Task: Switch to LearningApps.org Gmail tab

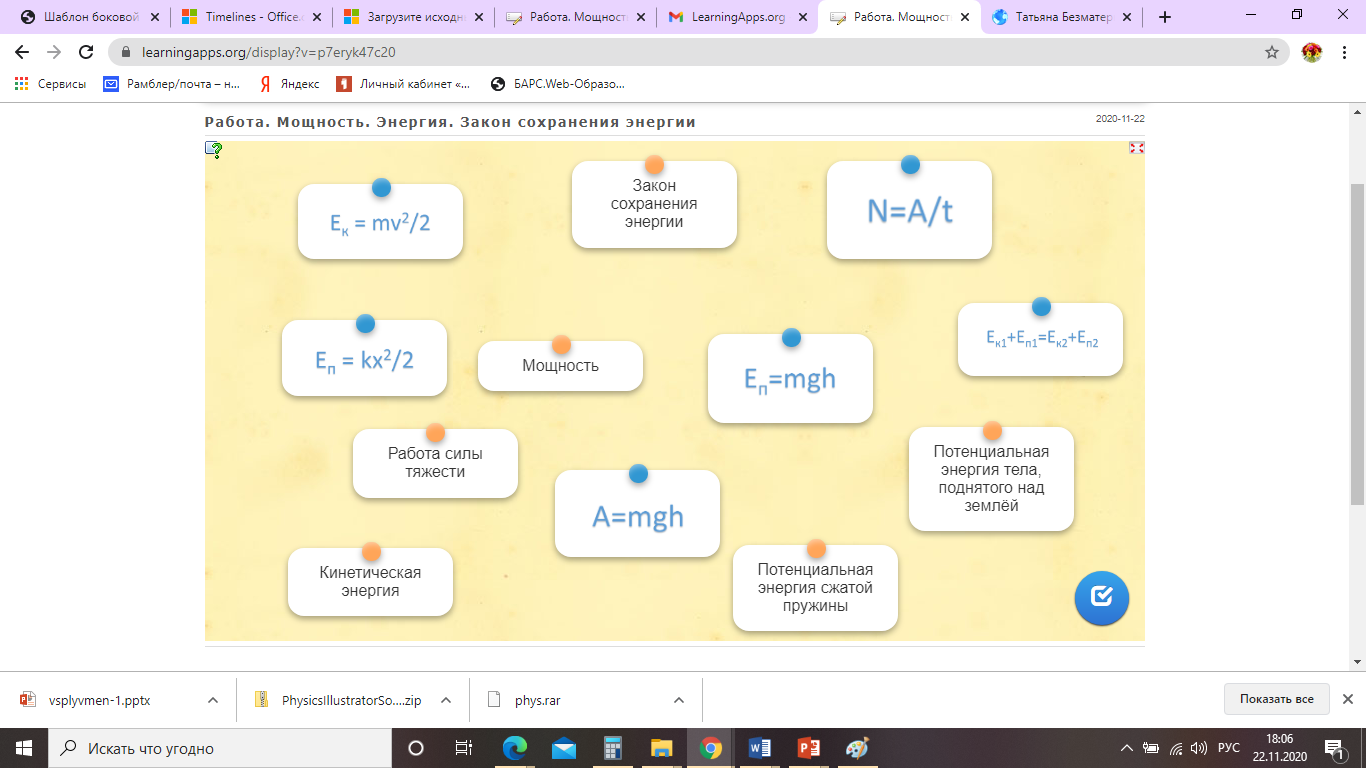Action: pos(736,17)
